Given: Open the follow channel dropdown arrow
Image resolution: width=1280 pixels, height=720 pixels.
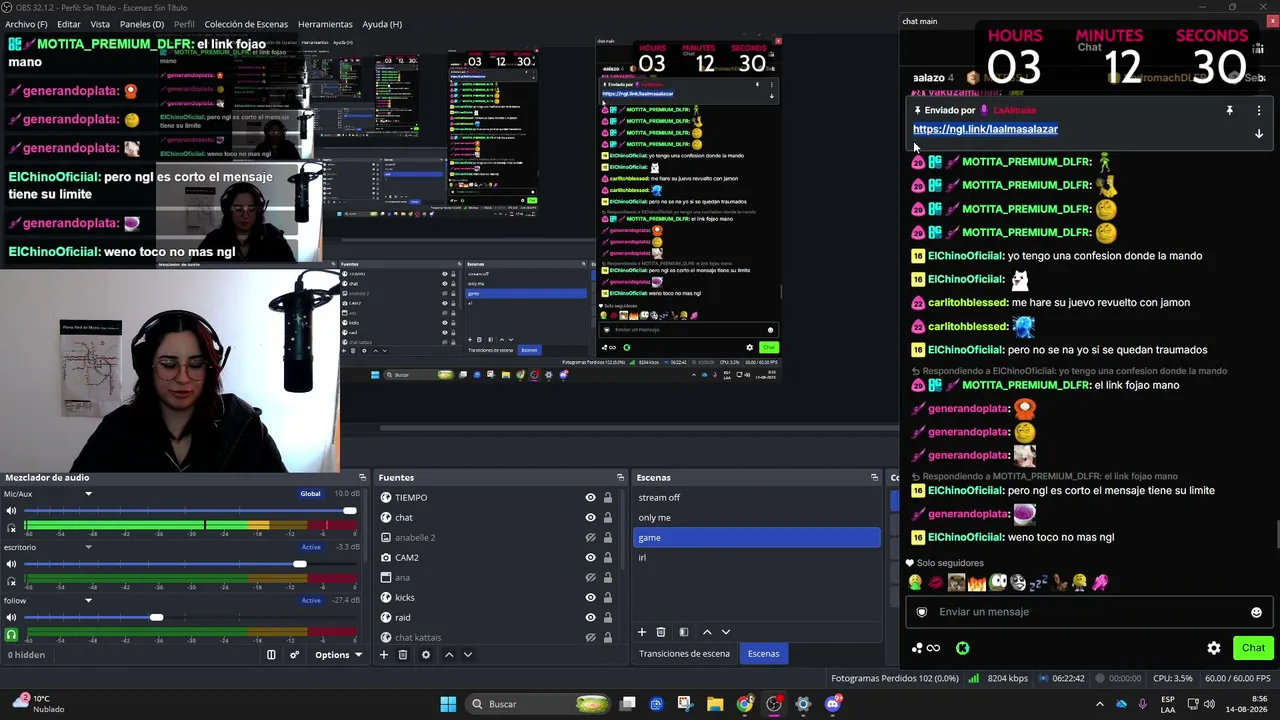Looking at the screenshot, I should [x=88, y=600].
